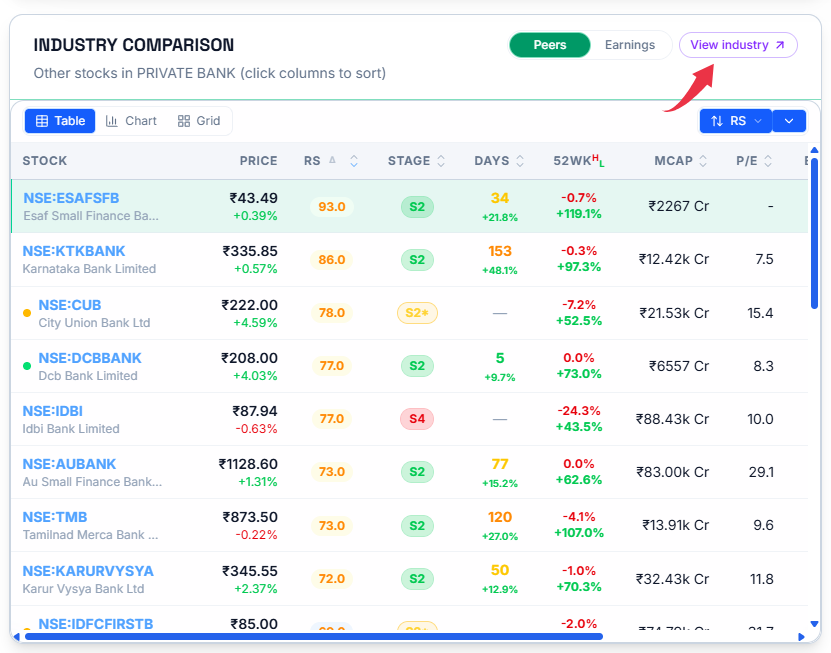Click the ₹335.85 price of KTKBANK
Viewport: 831px width, 653px height.
coord(250,251)
